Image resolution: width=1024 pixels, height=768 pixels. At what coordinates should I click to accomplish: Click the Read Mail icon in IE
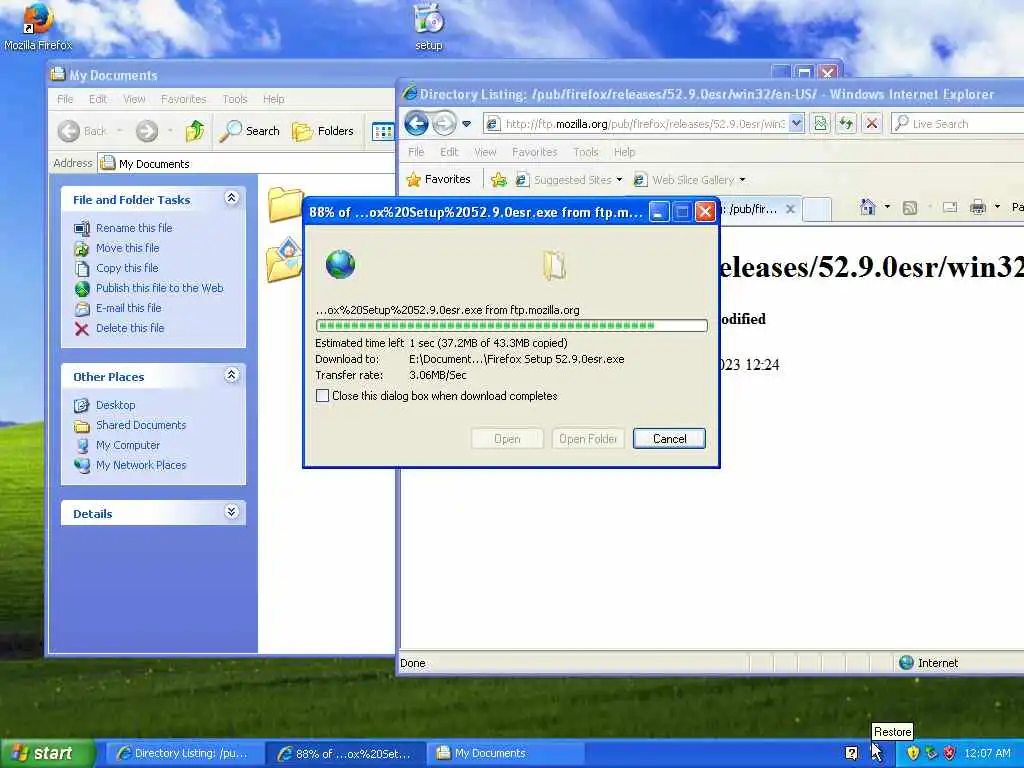pyautogui.click(x=950, y=208)
